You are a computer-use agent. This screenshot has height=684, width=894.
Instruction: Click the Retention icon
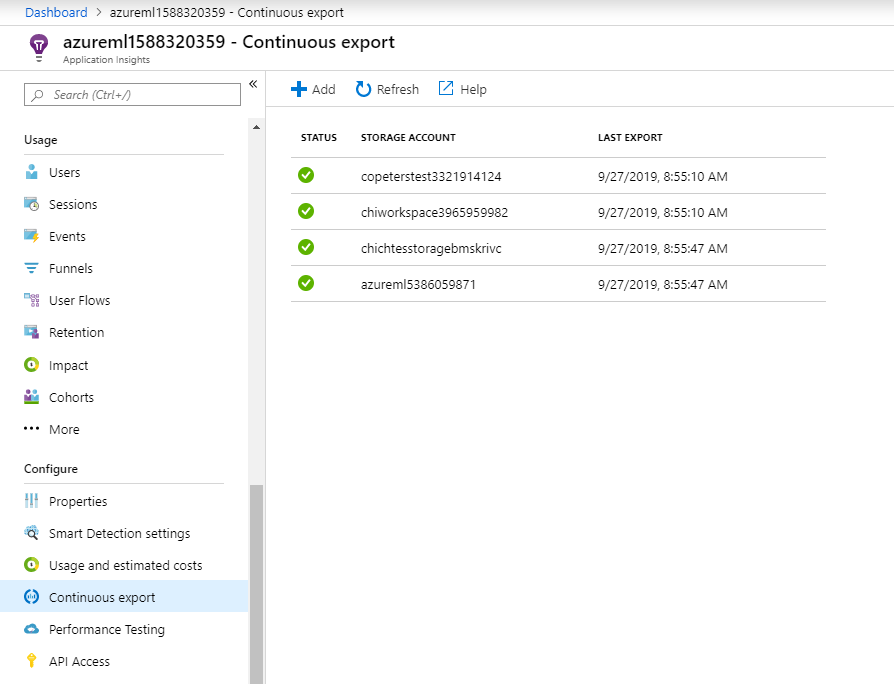pyautogui.click(x=32, y=332)
